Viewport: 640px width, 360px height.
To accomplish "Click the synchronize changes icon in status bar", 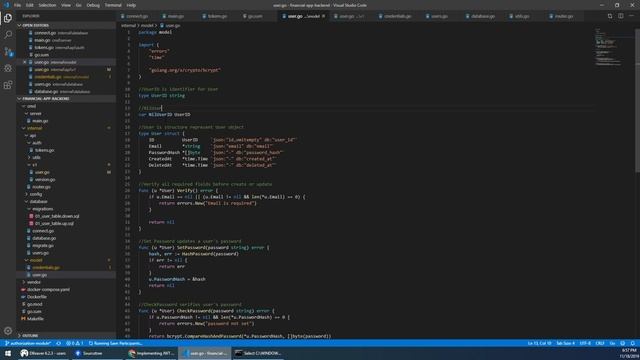I will tap(59, 343).
